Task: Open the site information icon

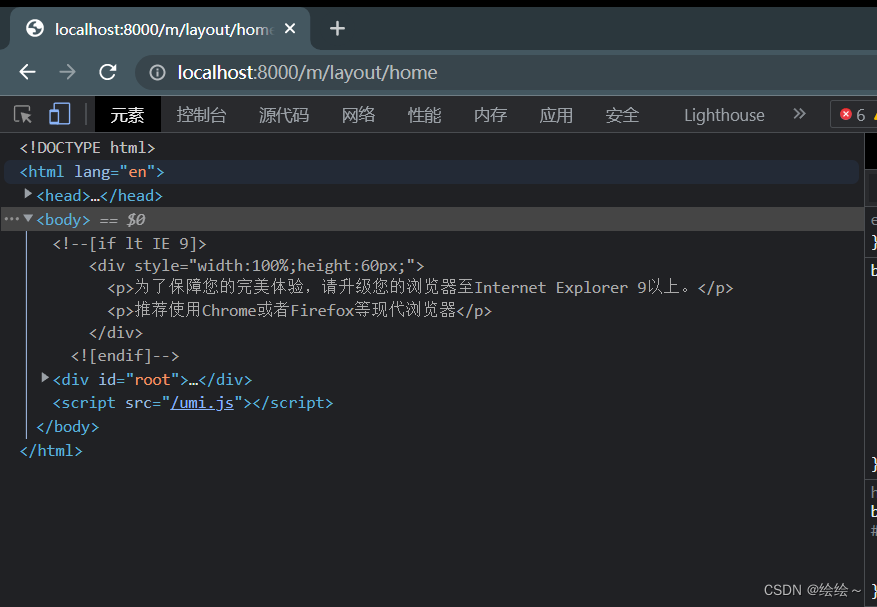Action: coord(158,73)
